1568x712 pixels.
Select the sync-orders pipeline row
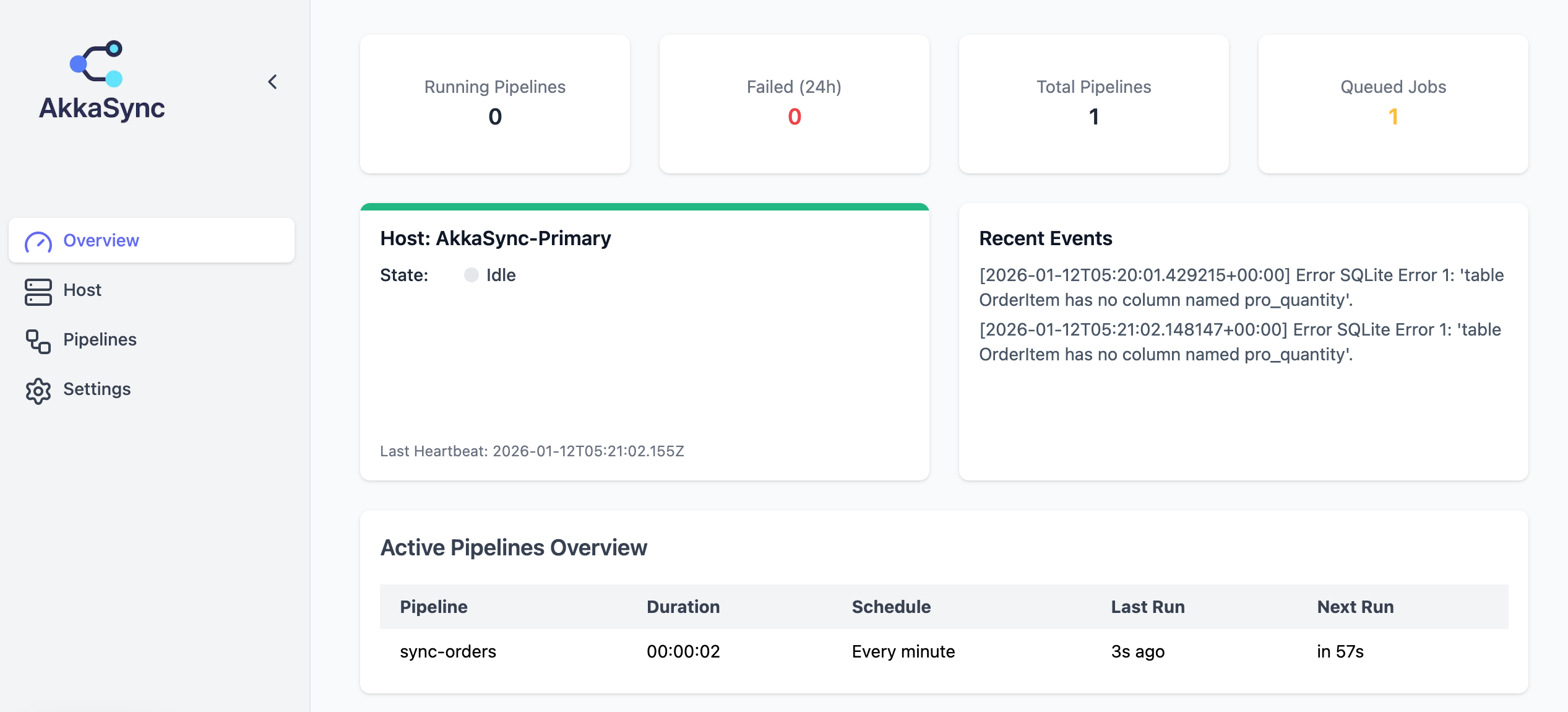pyautogui.click(x=448, y=651)
